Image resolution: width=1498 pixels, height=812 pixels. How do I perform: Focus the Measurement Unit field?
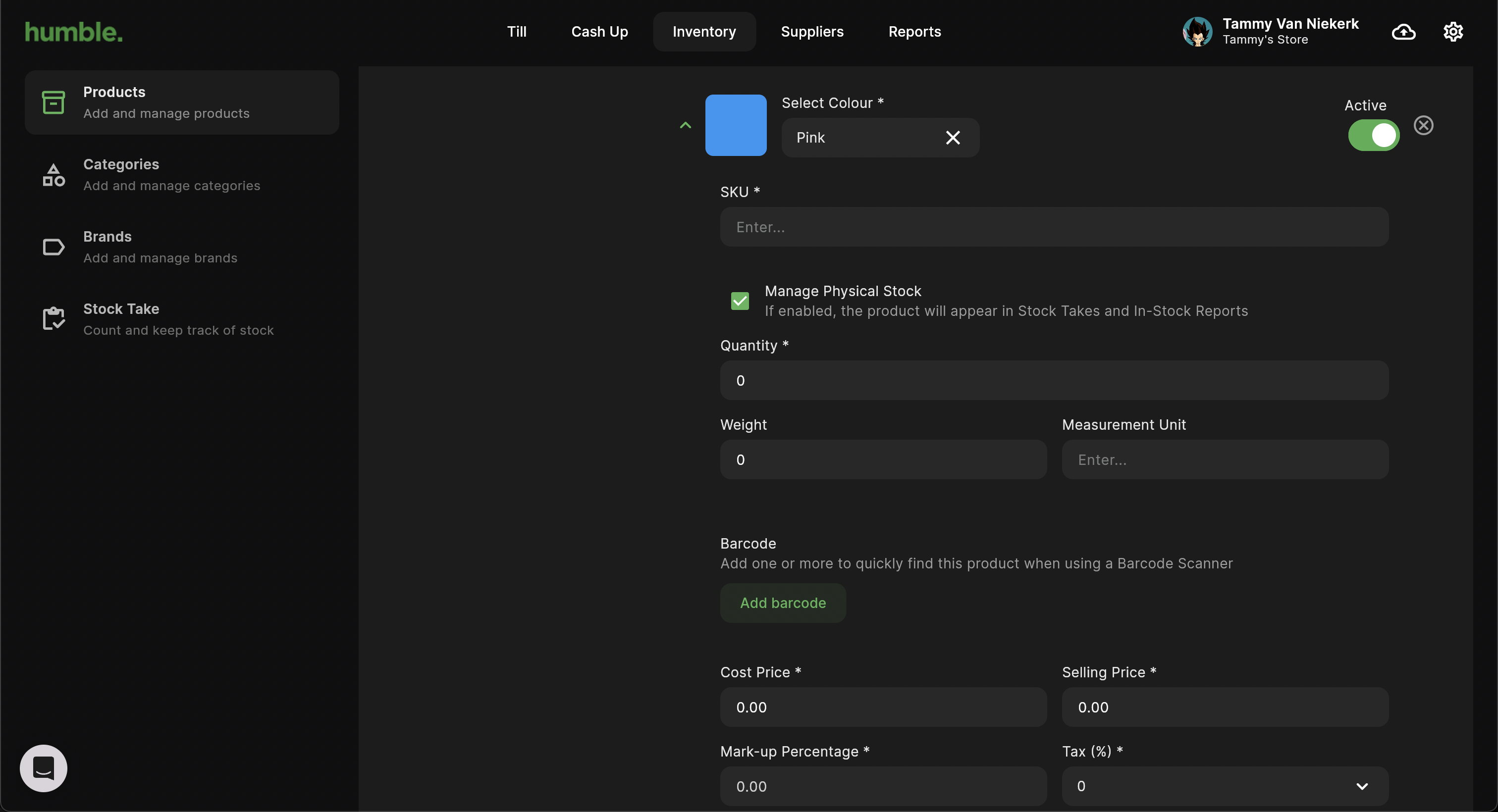1225,459
